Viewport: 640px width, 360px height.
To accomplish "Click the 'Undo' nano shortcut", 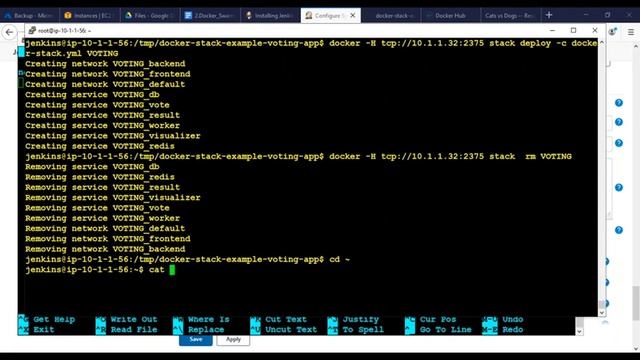I will tap(513, 319).
